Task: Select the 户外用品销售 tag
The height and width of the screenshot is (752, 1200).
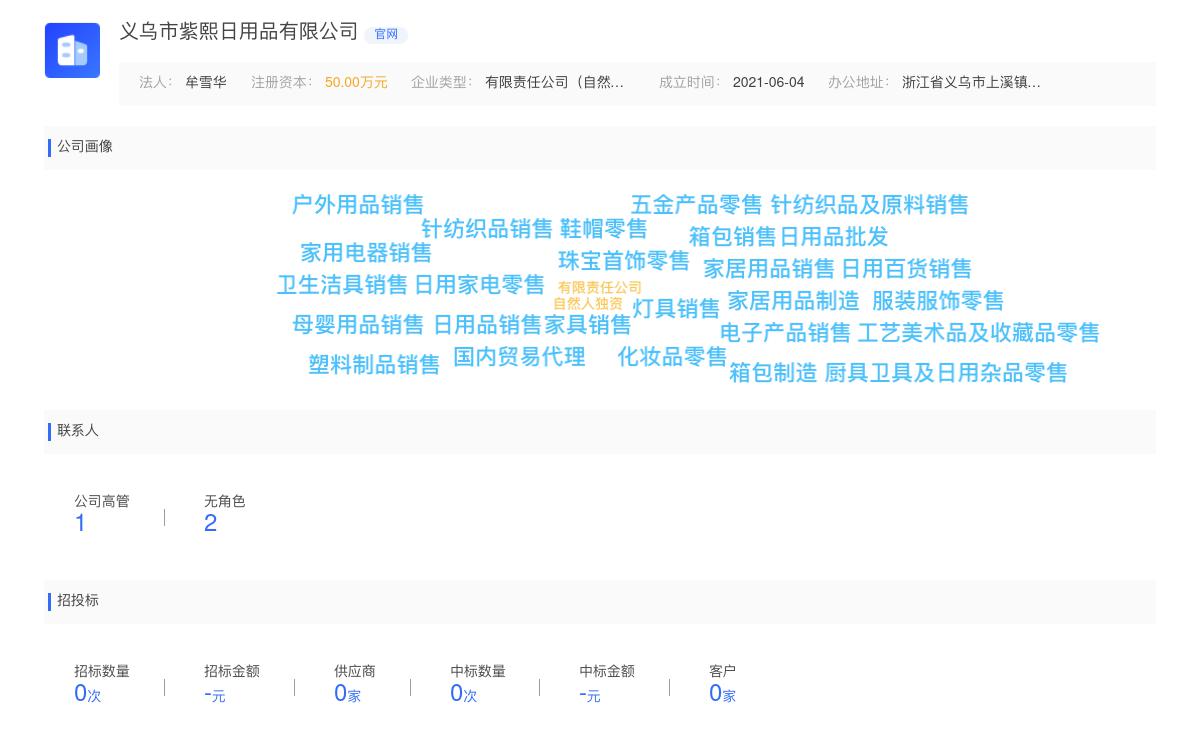Action: [358, 205]
